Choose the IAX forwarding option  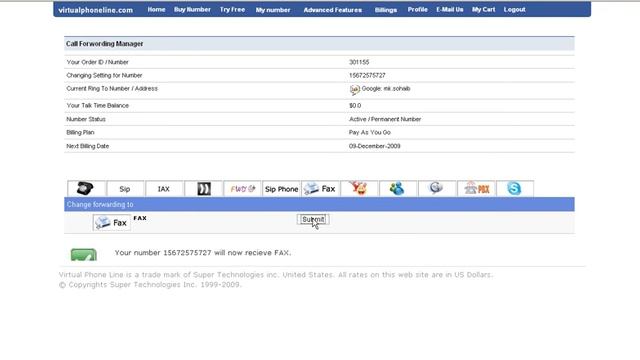click(x=164, y=189)
